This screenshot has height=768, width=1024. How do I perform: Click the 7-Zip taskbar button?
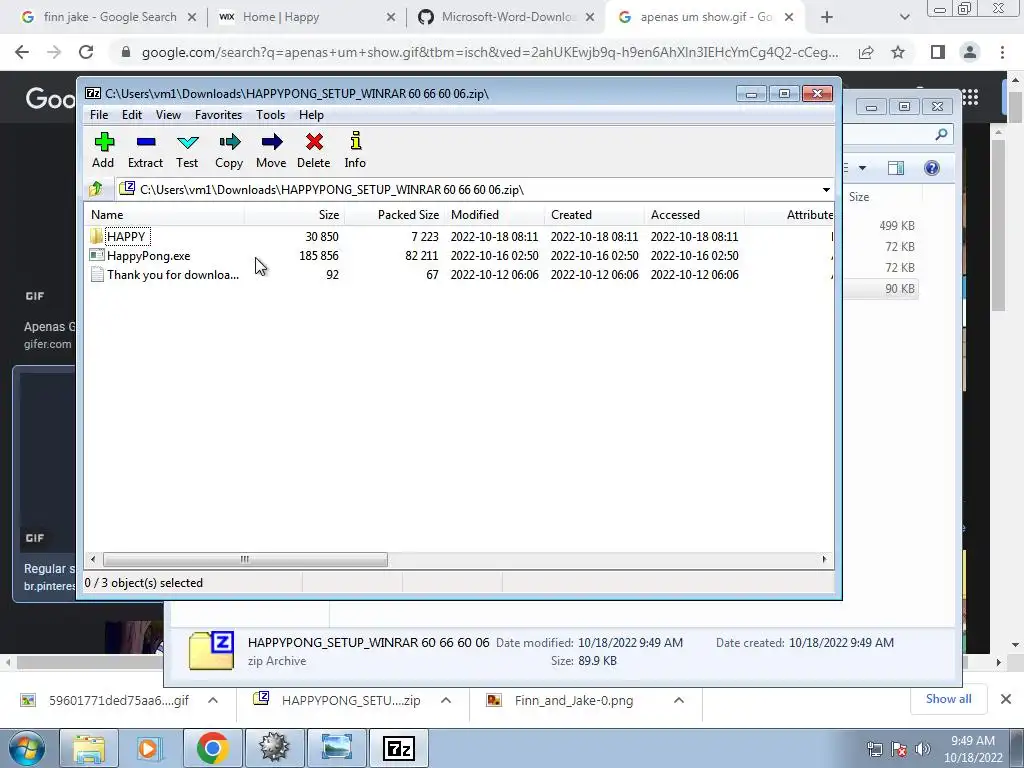(x=399, y=748)
